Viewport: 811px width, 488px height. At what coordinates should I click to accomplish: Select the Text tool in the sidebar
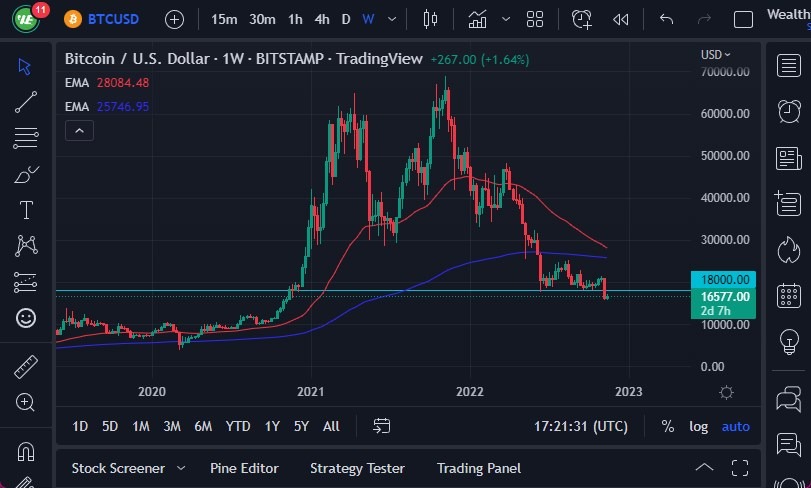(x=26, y=210)
